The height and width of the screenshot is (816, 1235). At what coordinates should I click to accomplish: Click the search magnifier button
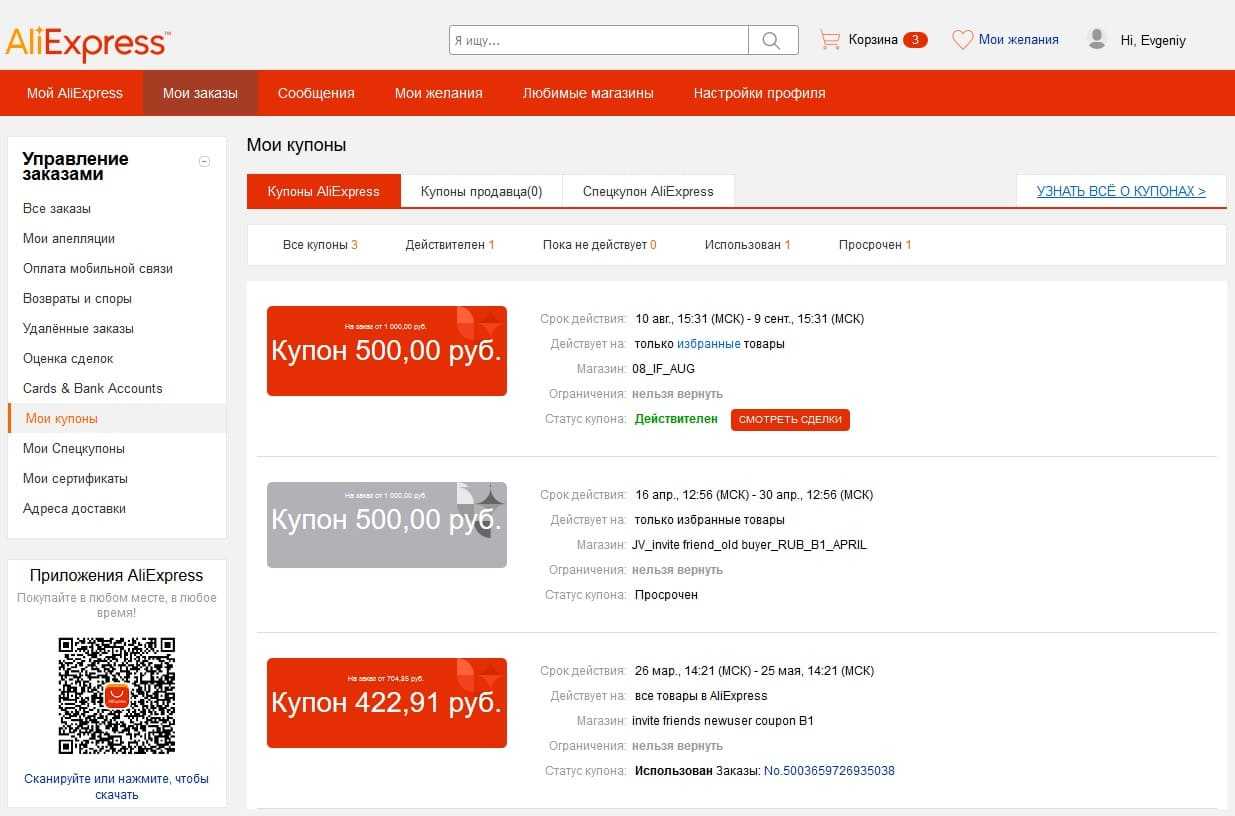(773, 40)
